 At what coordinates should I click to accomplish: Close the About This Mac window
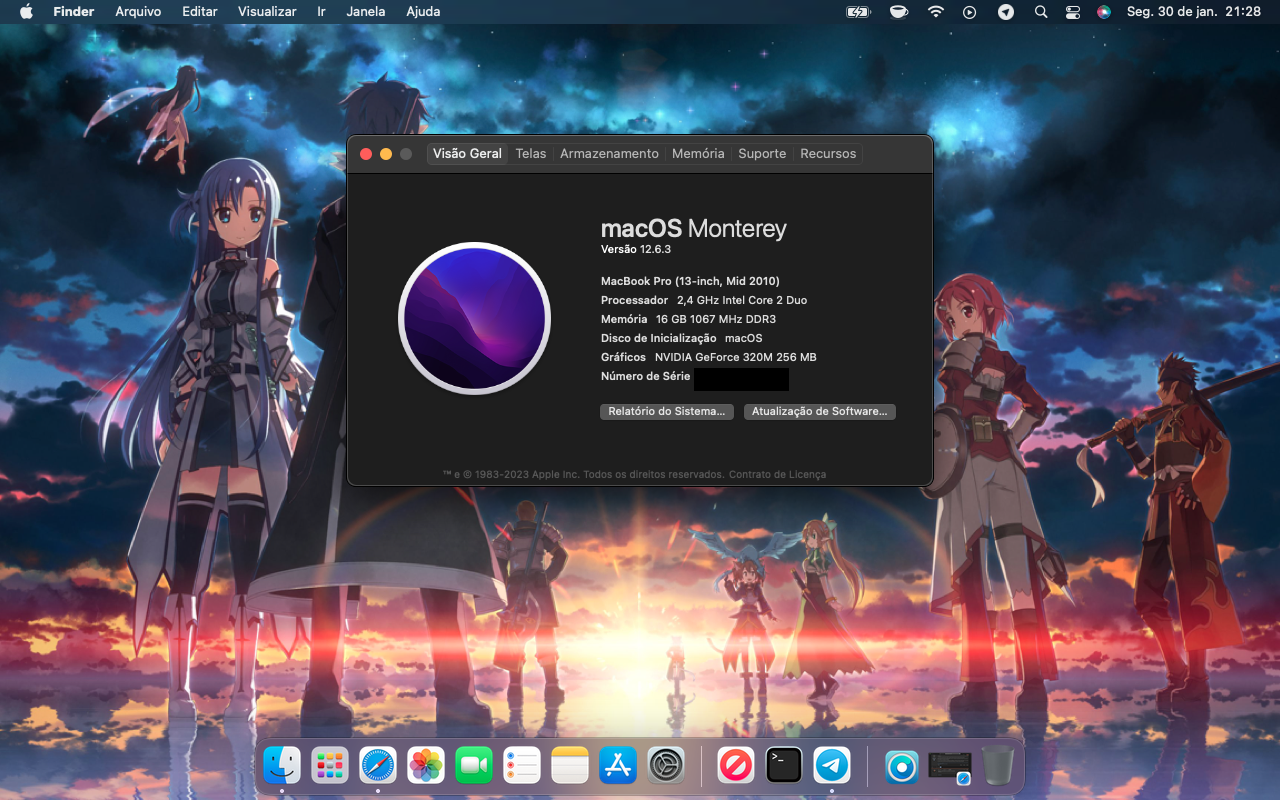[x=366, y=153]
